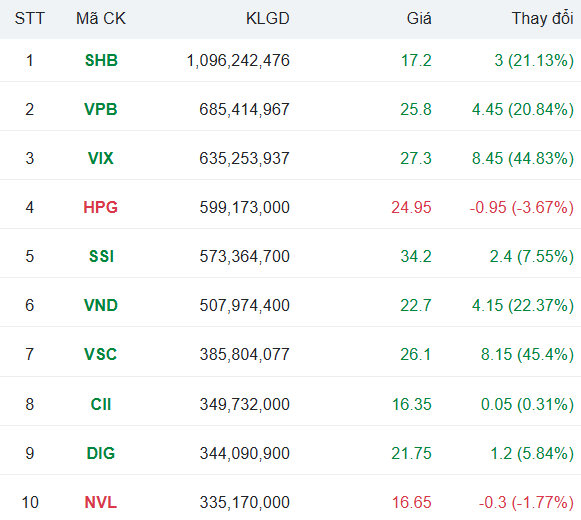Select volume 685,414,967 for VPB
581x520 pixels.
tap(245, 109)
